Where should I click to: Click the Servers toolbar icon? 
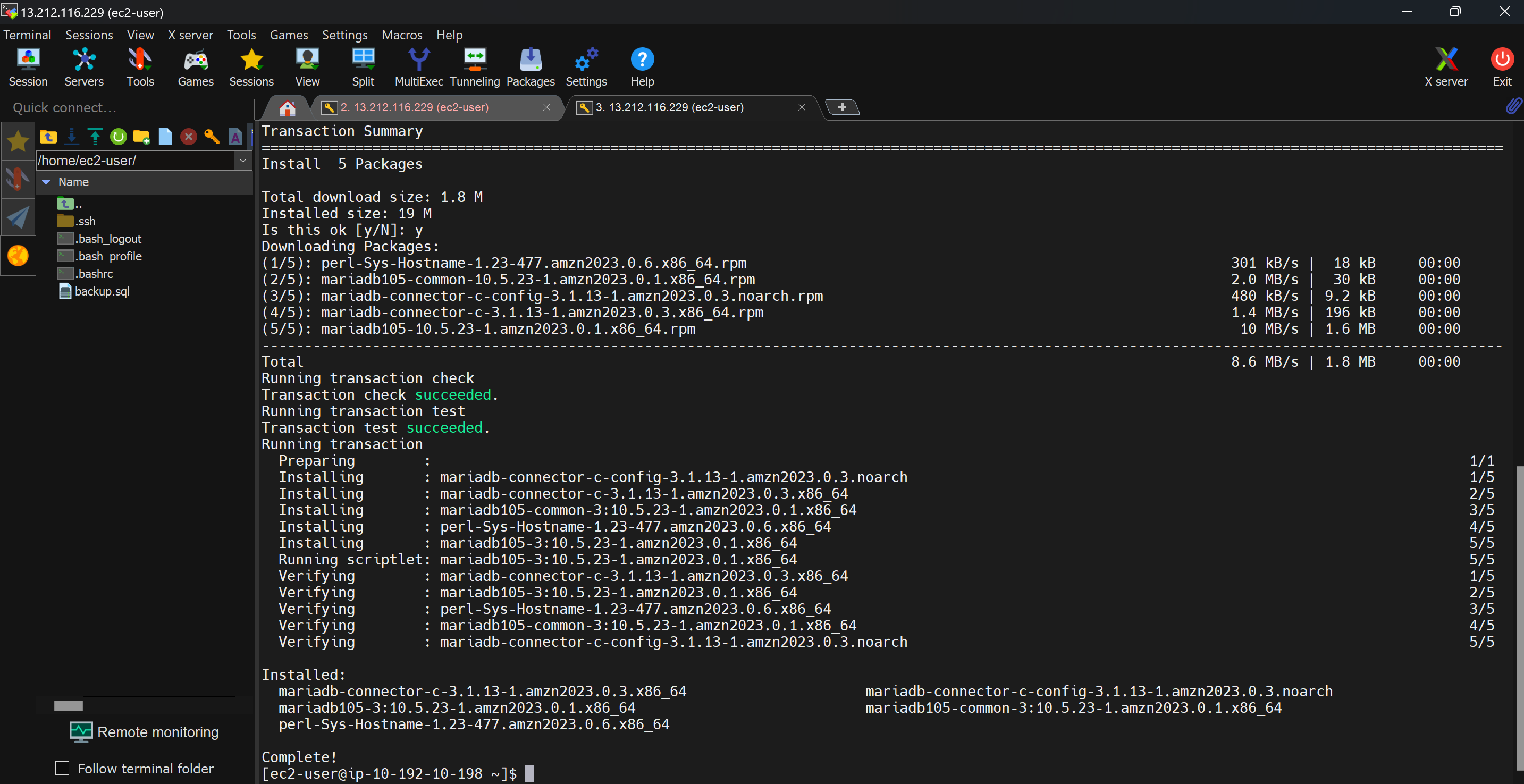(x=83, y=67)
